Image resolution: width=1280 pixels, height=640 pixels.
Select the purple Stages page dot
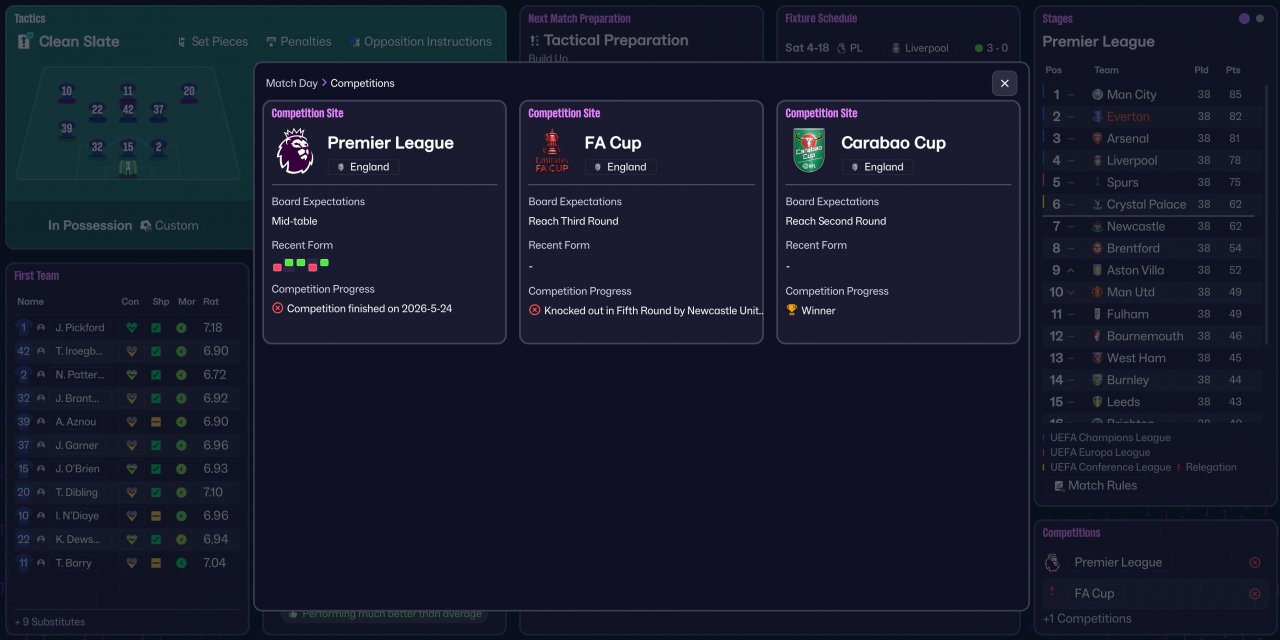point(1244,19)
